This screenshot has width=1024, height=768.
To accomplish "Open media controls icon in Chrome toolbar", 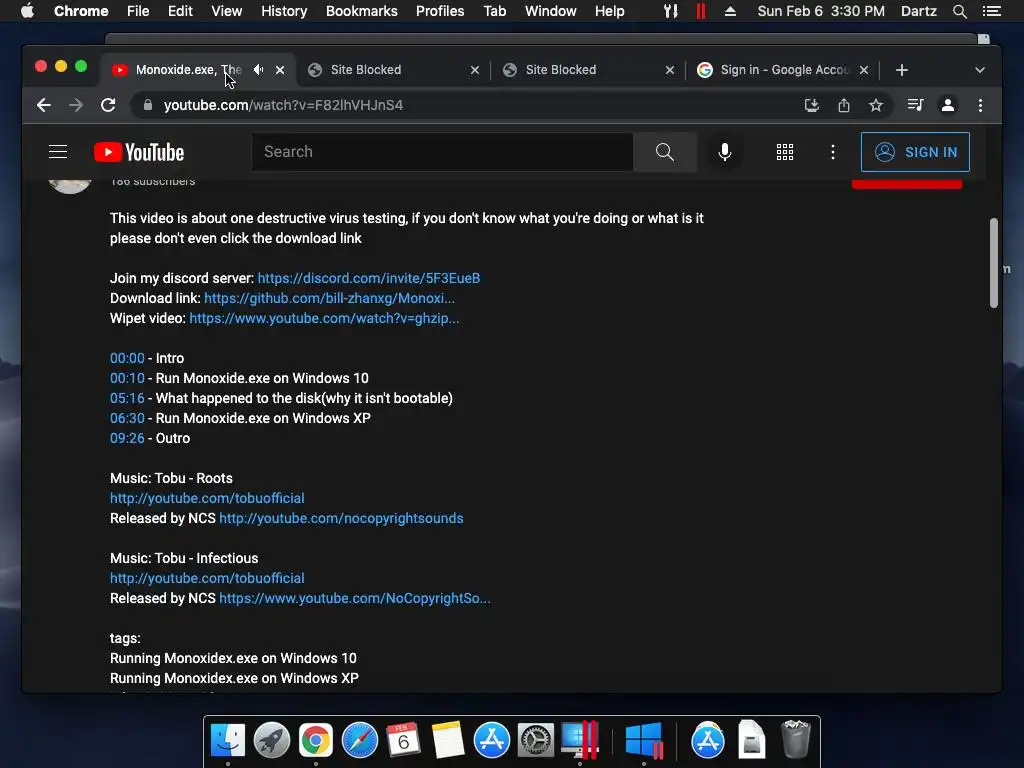I will 916,105.
